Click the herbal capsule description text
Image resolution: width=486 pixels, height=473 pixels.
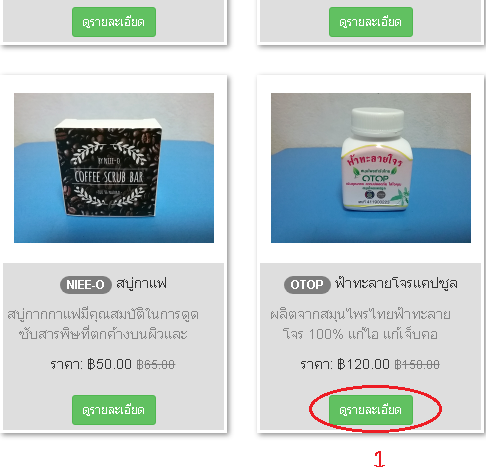(360, 324)
